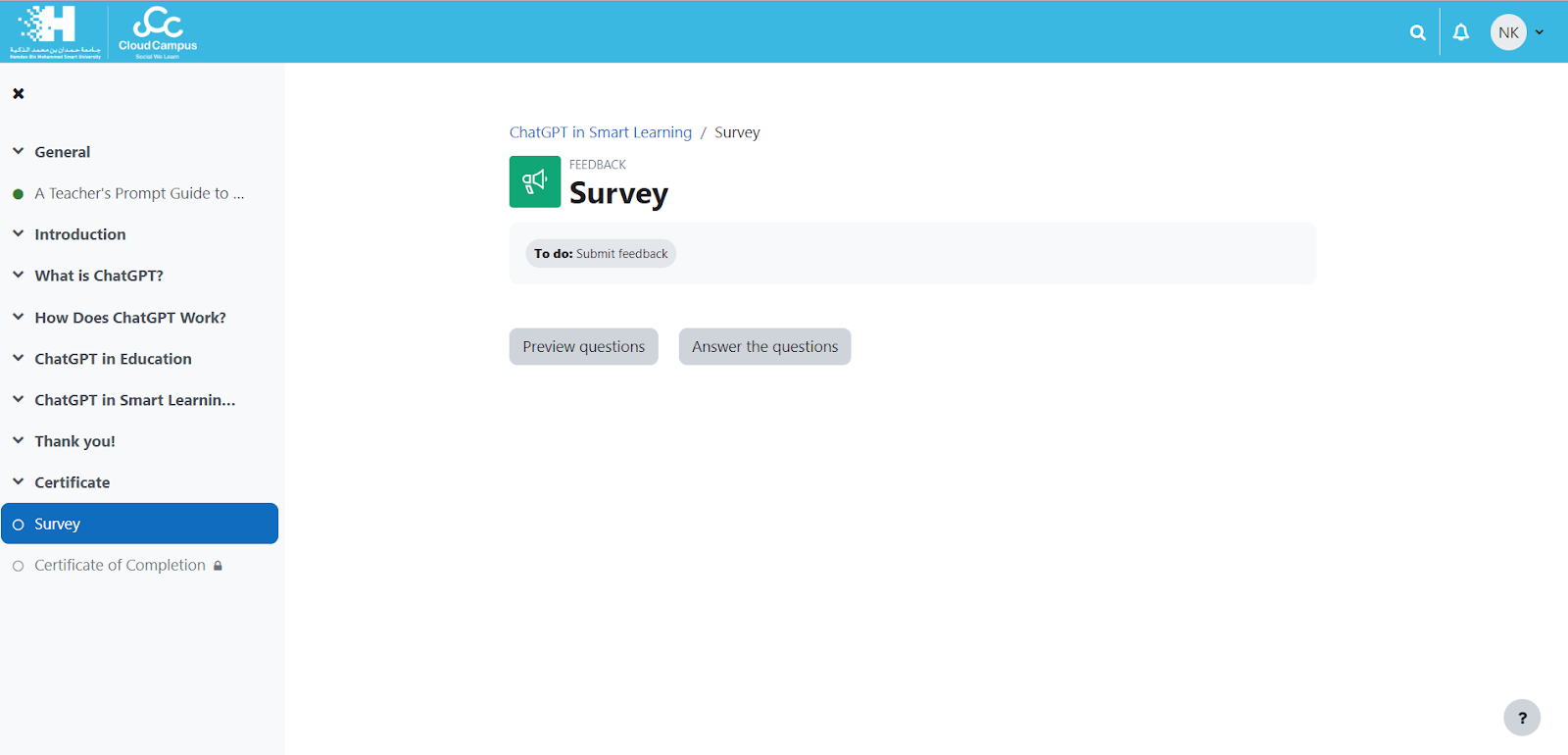This screenshot has height=755, width=1568.
Task: Collapse the ChatGPT in Education chevron
Action: 18,358
